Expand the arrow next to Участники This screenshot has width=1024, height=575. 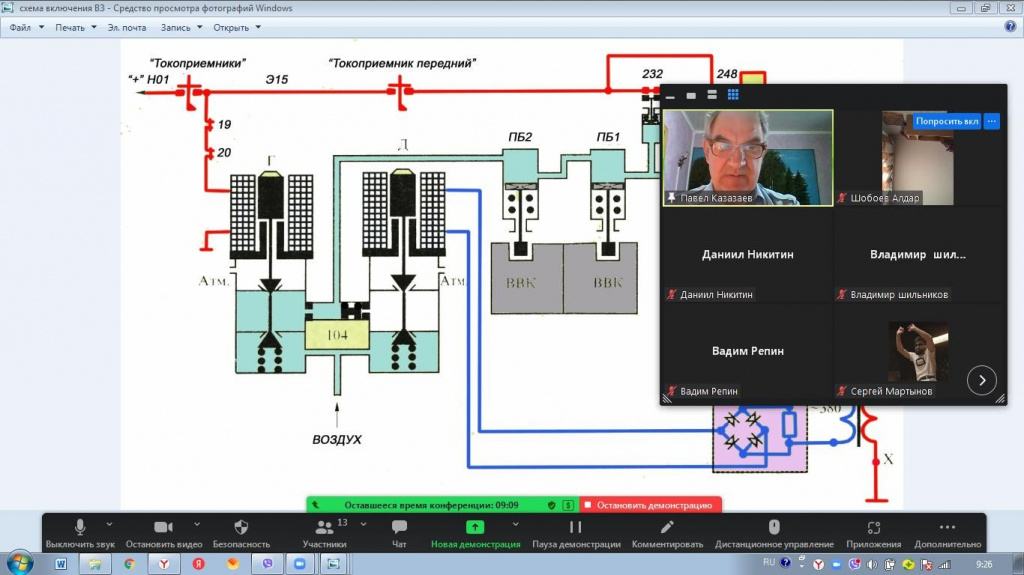pos(363,524)
